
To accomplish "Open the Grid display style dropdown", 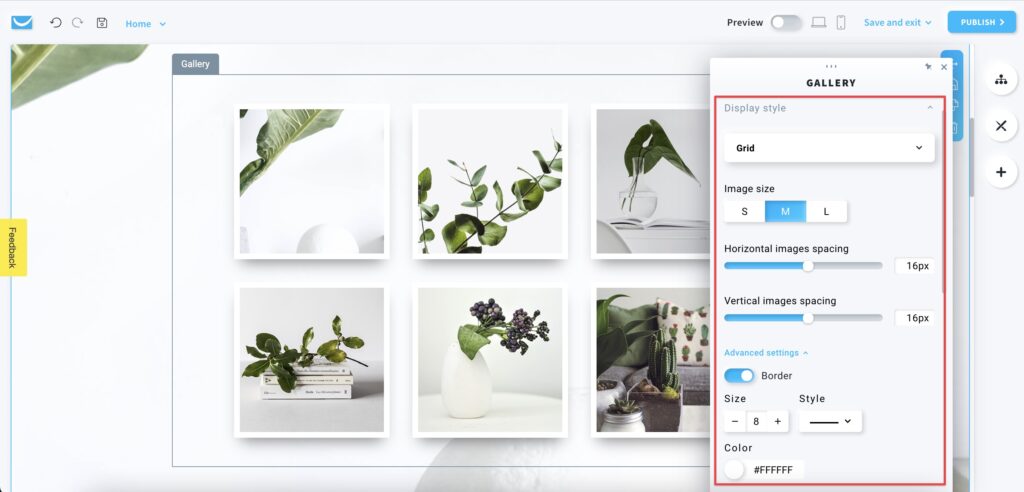I will pos(829,148).
